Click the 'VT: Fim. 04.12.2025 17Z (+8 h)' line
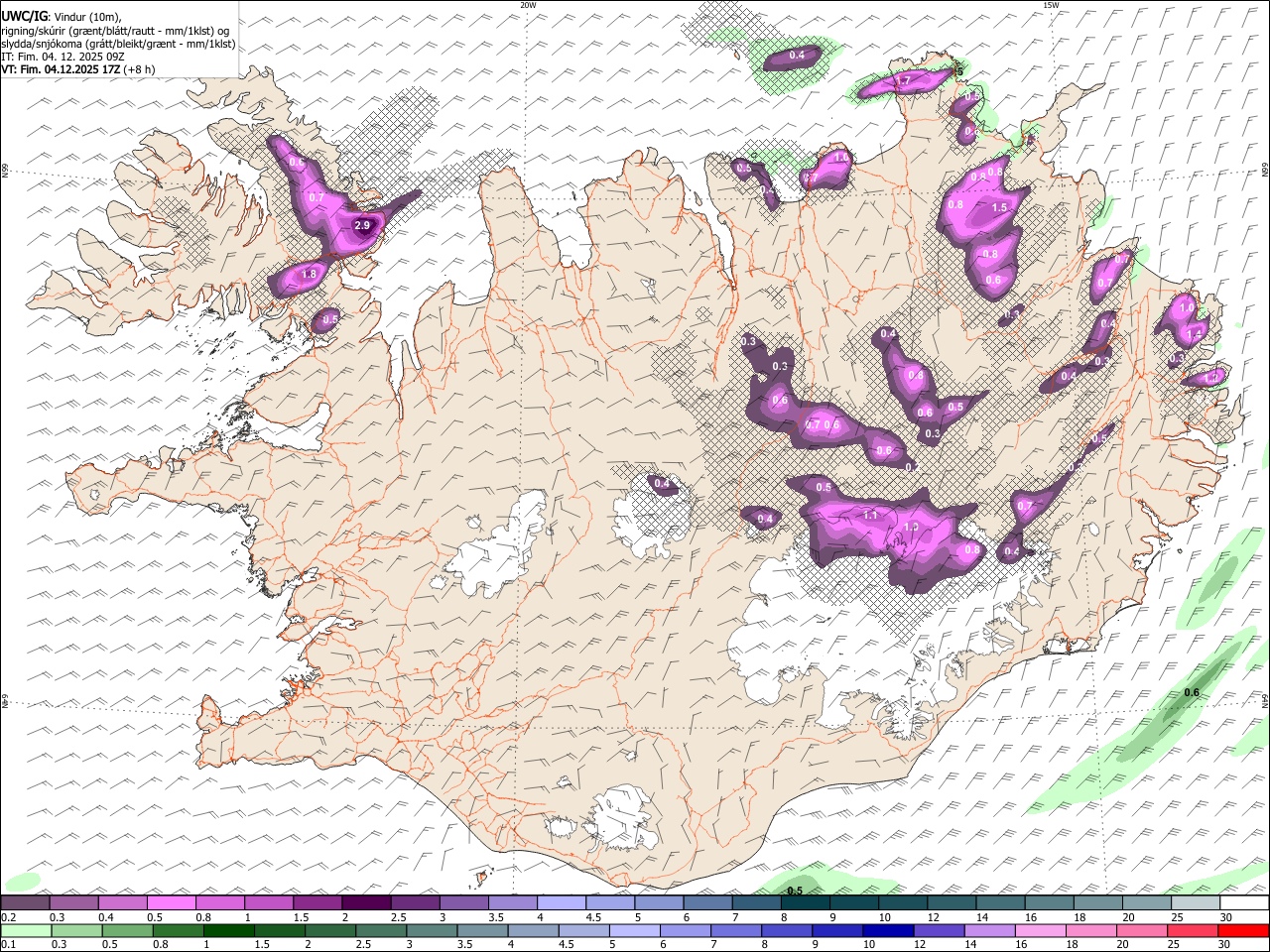The width and height of the screenshot is (1270, 952). 78,69
